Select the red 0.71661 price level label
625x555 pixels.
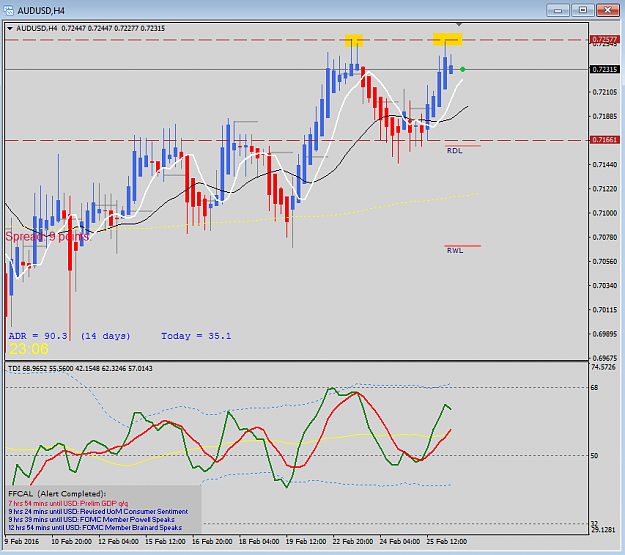pos(605,140)
